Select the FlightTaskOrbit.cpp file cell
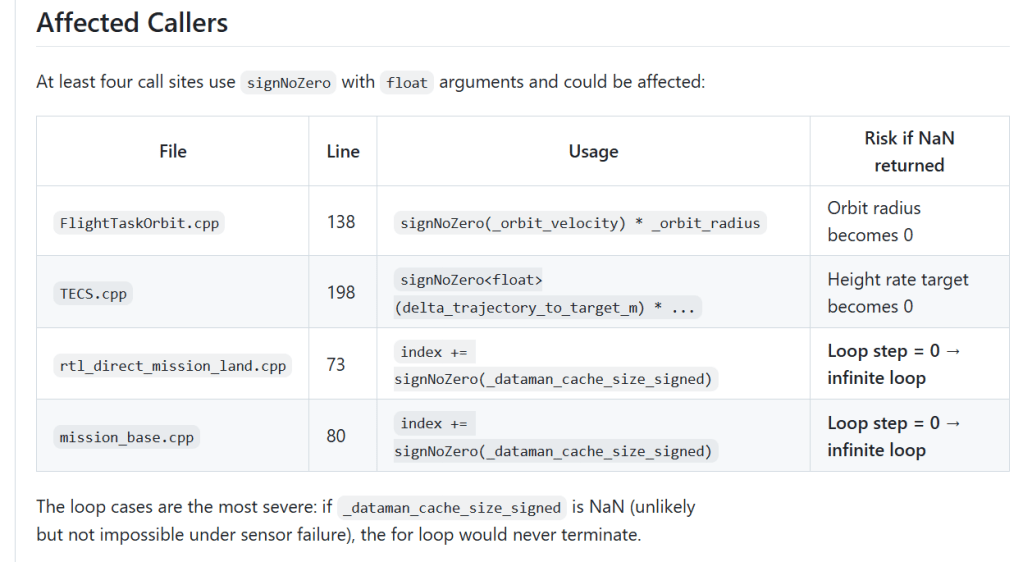Image resolution: width=1023 pixels, height=562 pixels. tap(139, 222)
